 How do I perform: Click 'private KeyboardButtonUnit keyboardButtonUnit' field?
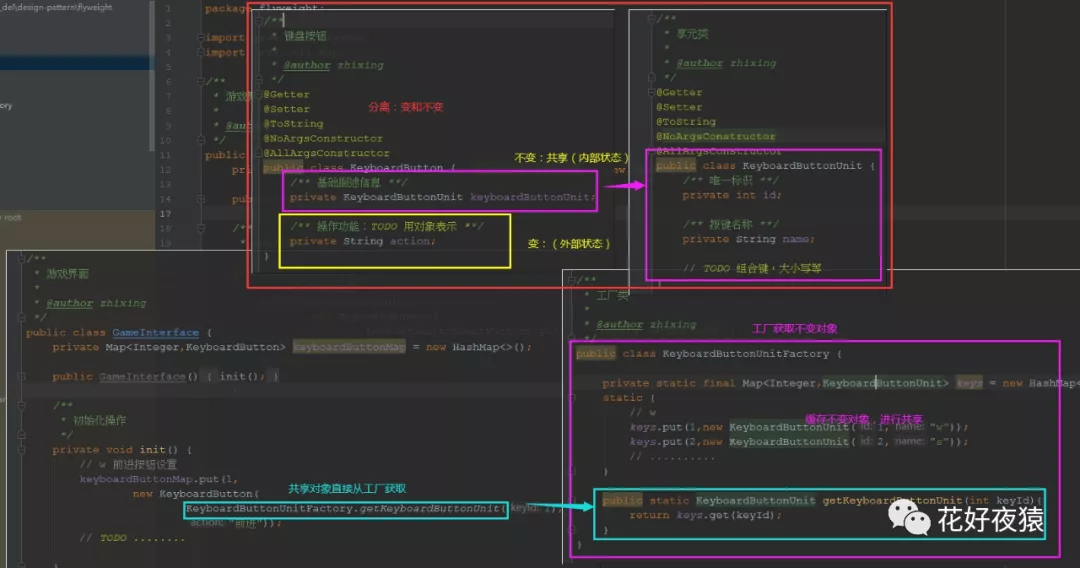click(440, 197)
